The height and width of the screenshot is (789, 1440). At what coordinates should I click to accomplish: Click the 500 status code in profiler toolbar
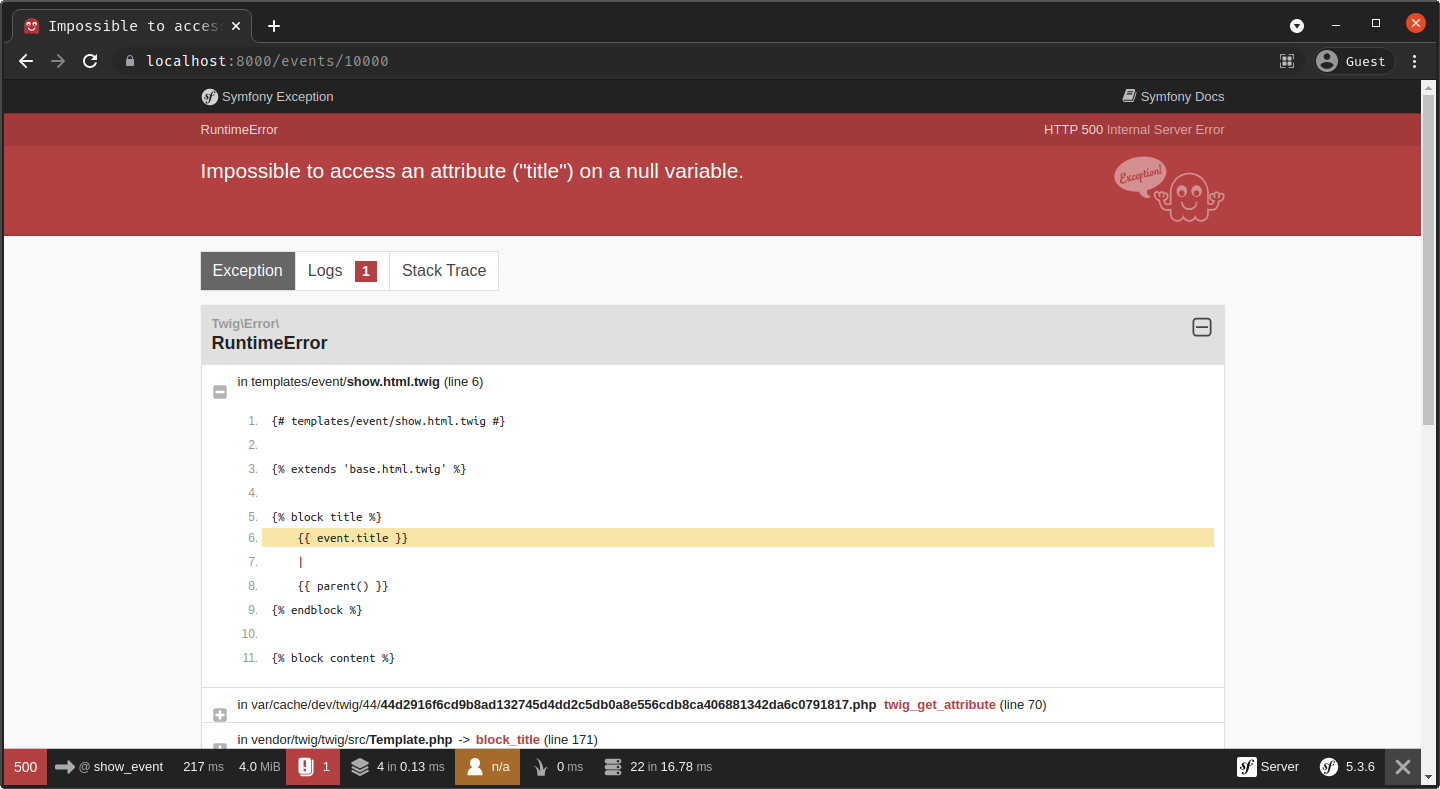[x=25, y=767]
